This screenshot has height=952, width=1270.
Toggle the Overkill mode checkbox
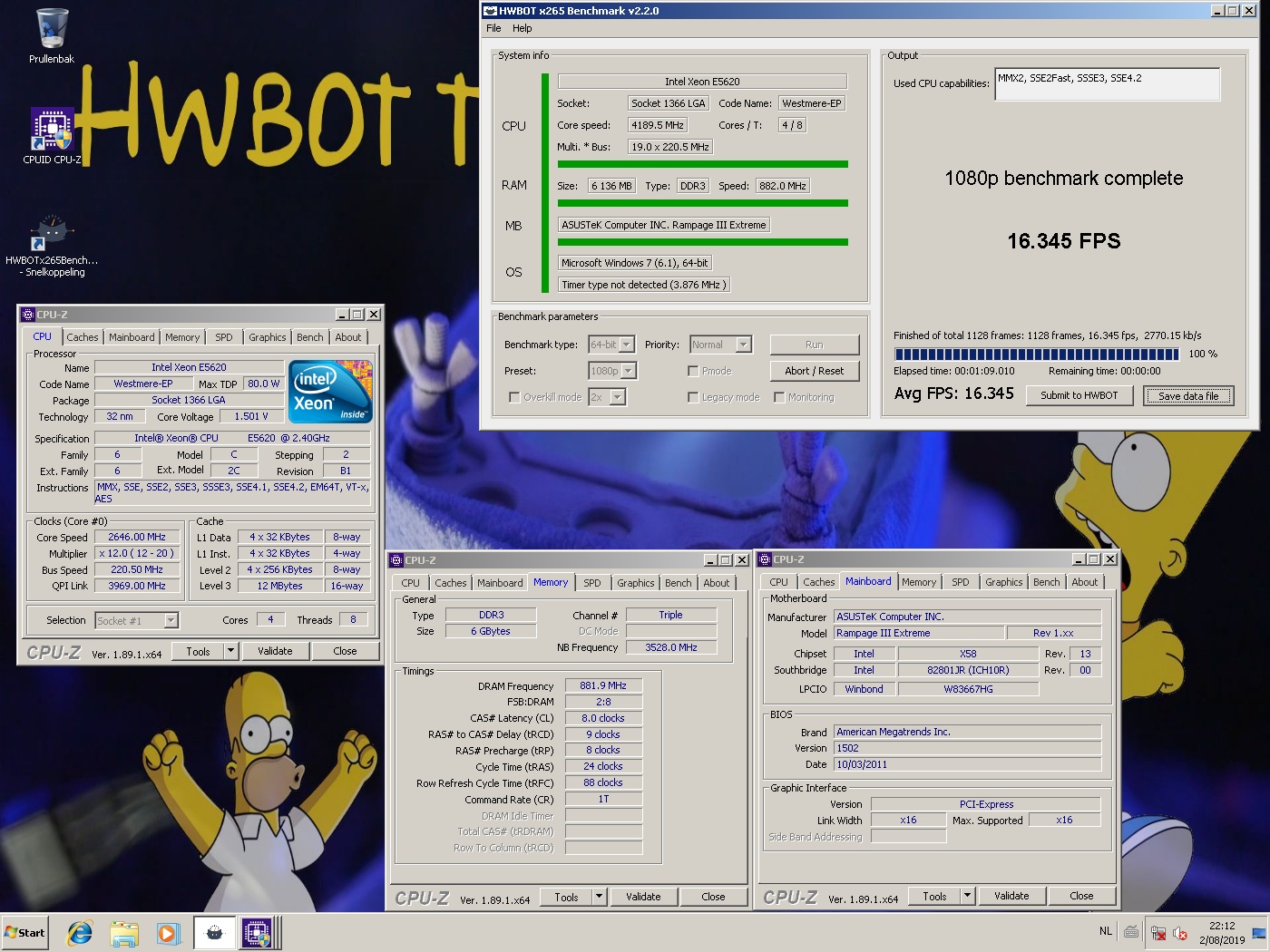[x=514, y=397]
